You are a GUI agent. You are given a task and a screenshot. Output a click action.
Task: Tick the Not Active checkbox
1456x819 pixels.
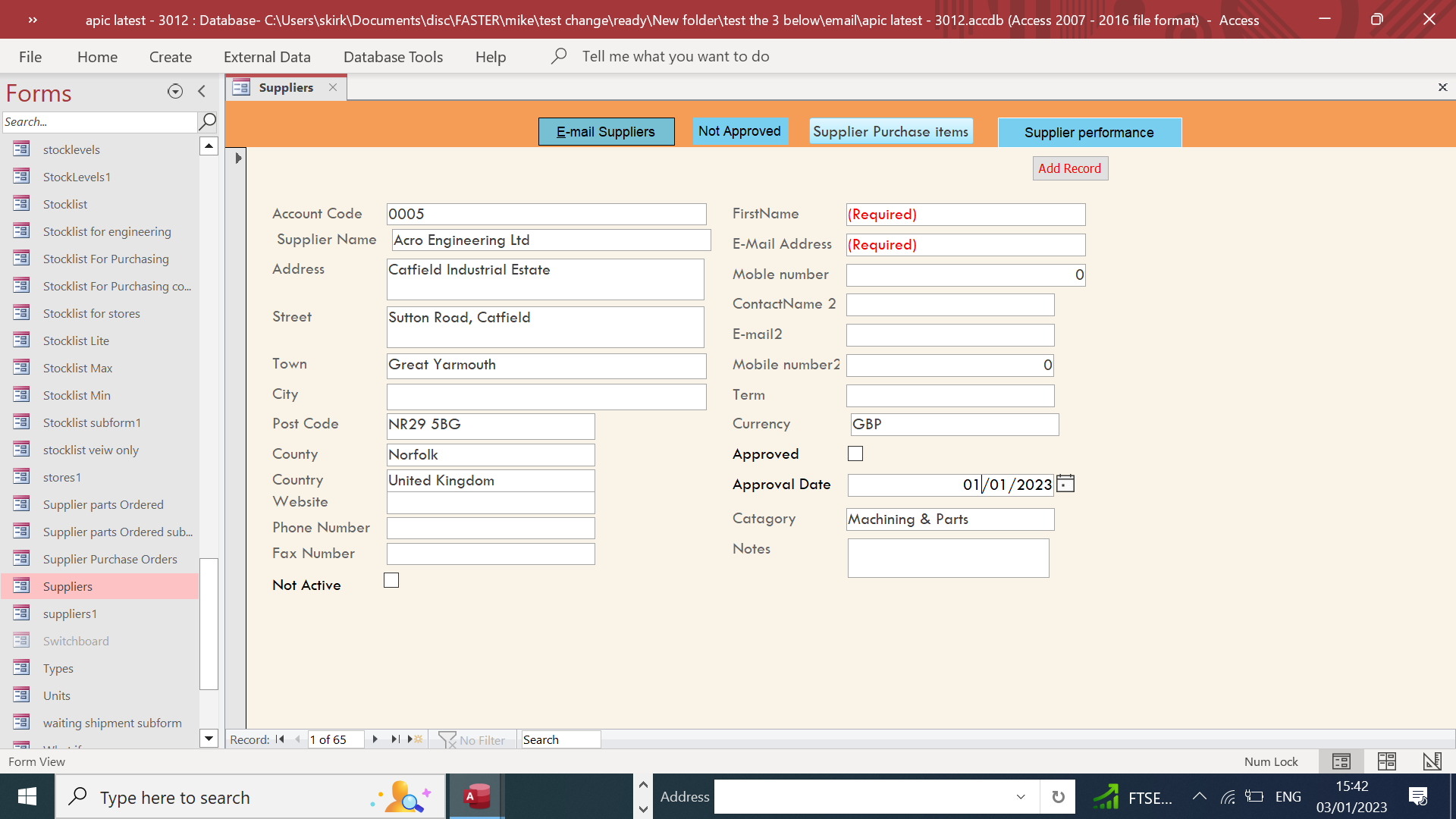pos(391,581)
